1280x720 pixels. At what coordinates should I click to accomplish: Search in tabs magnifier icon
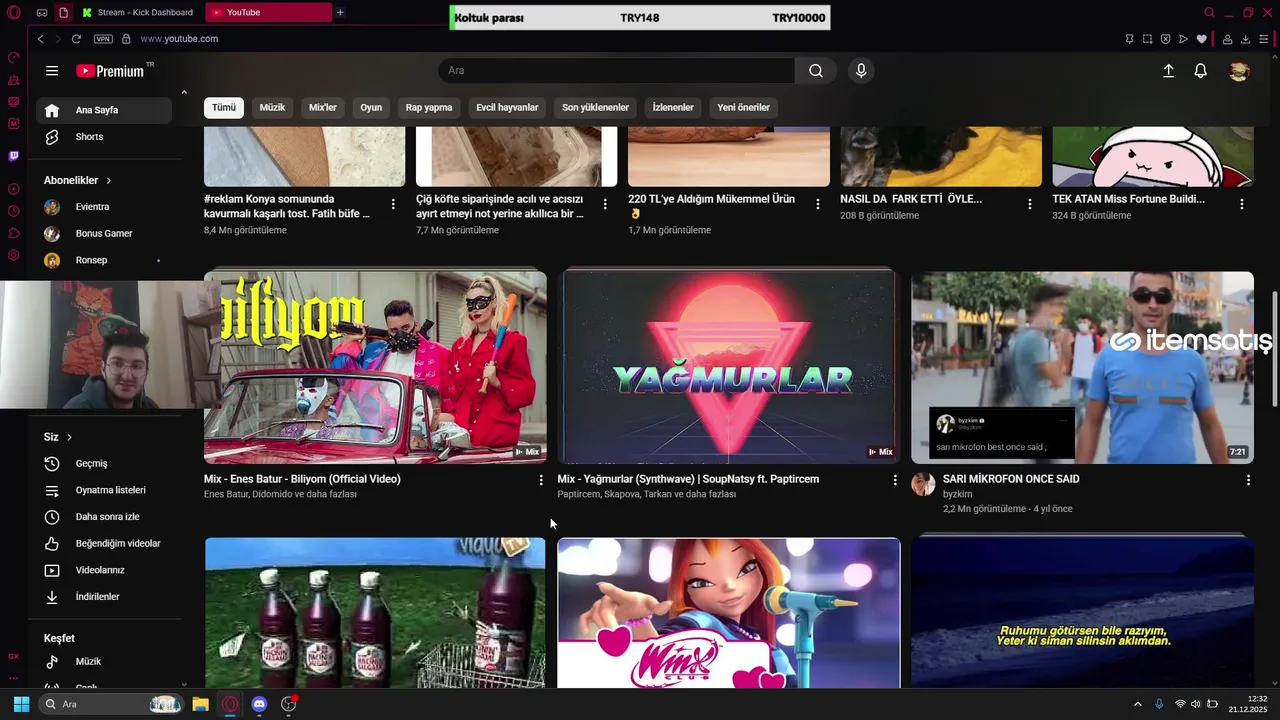1209,12
